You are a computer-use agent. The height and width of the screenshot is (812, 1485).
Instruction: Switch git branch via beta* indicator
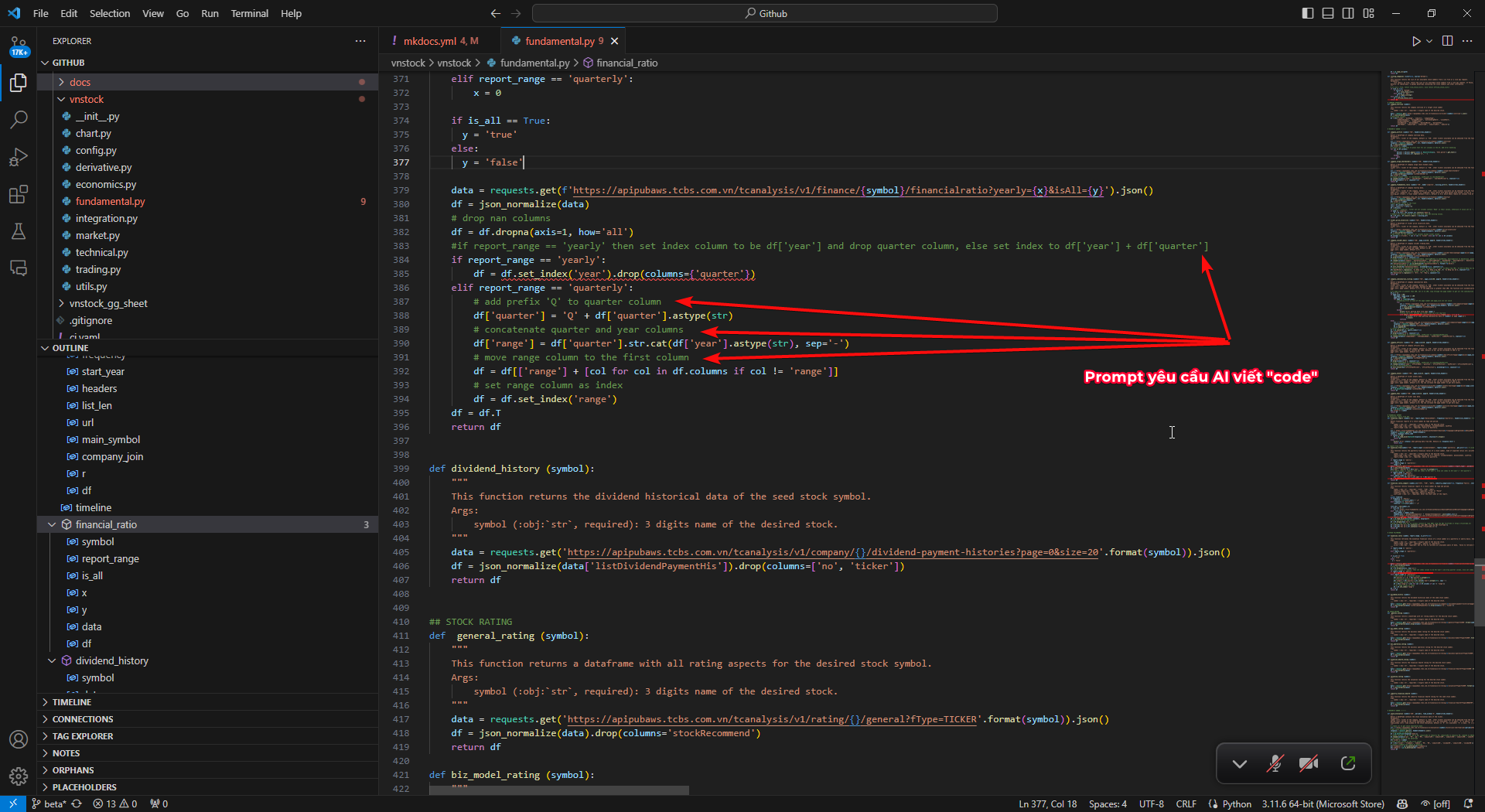pos(49,803)
